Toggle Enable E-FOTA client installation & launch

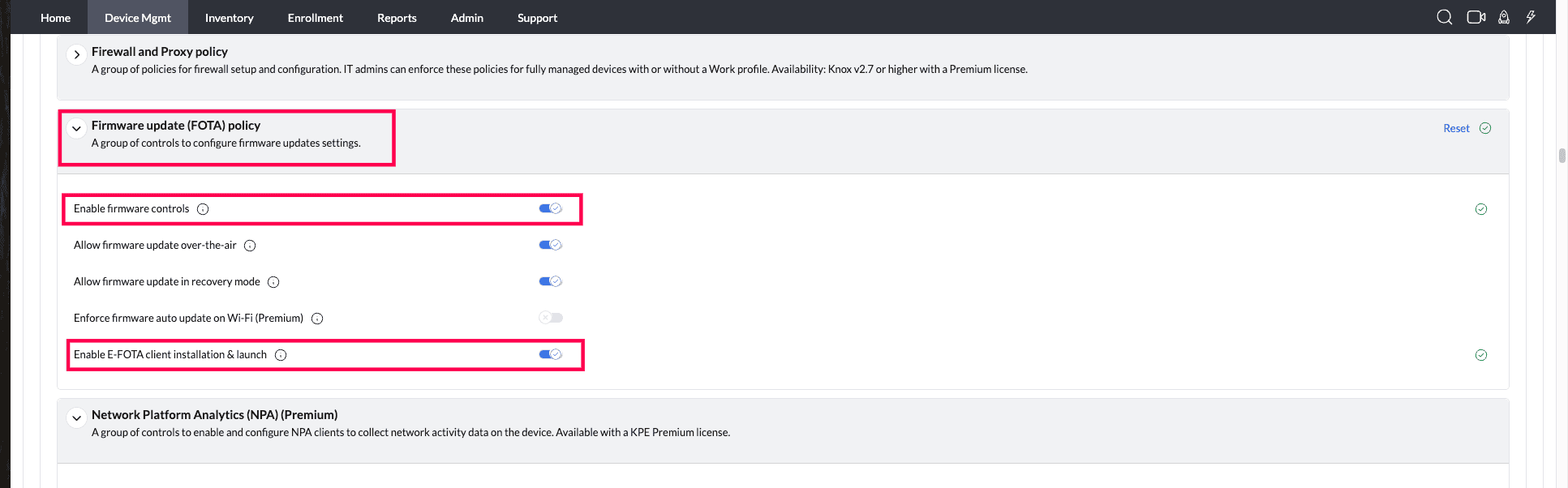tap(550, 354)
